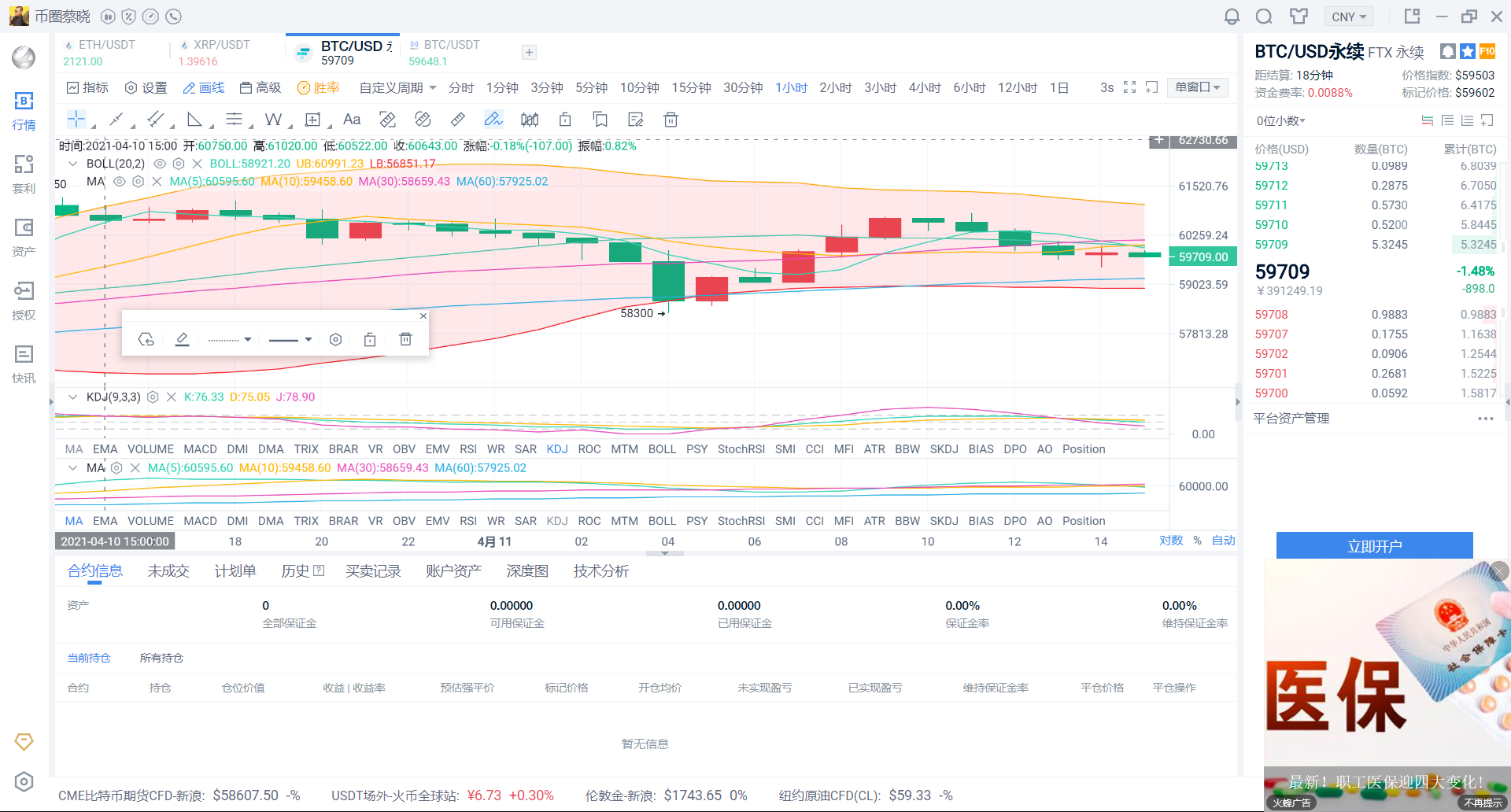Screen dimensions: 1511x812
Task: Click the active pencil drawing tool
Action: point(493,120)
